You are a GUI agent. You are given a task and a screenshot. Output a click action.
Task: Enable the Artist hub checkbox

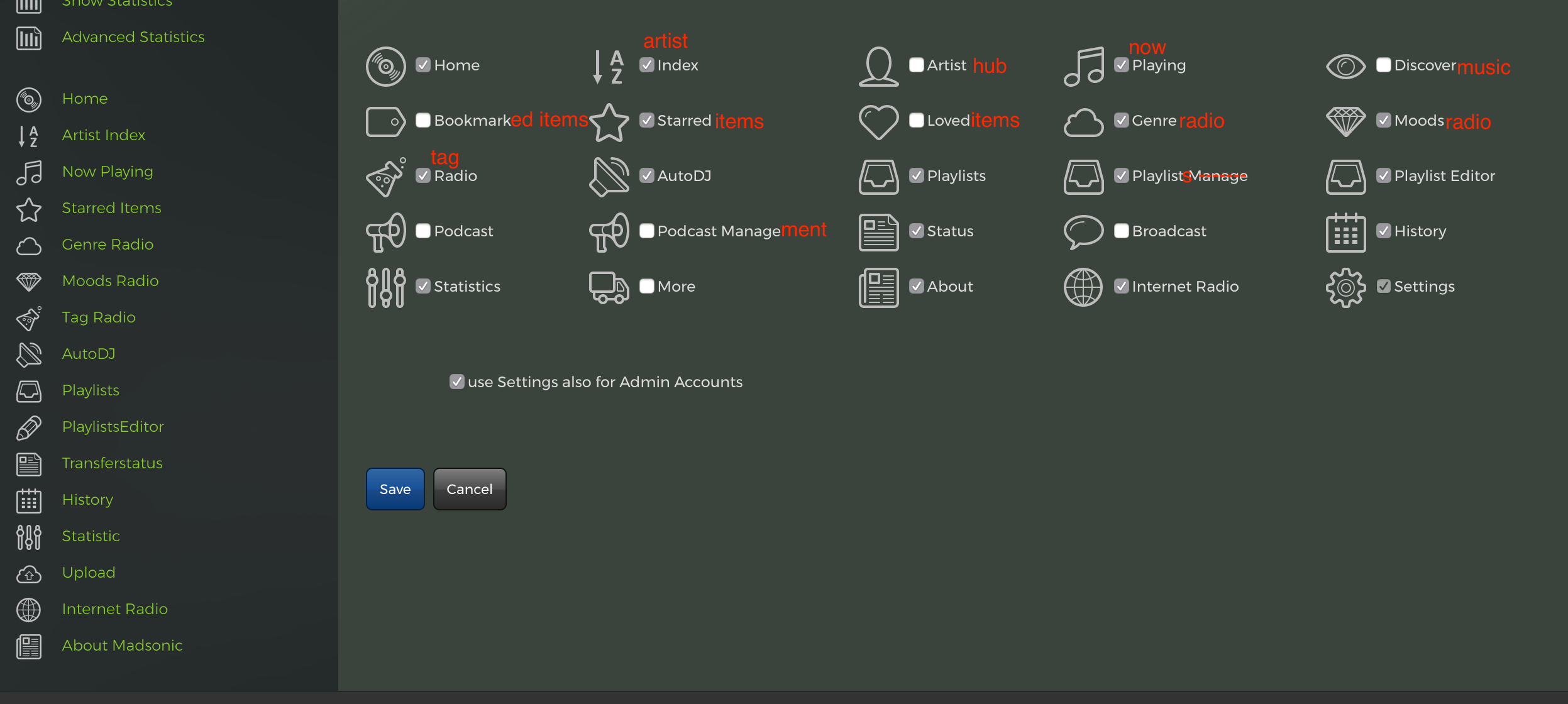click(917, 65)
